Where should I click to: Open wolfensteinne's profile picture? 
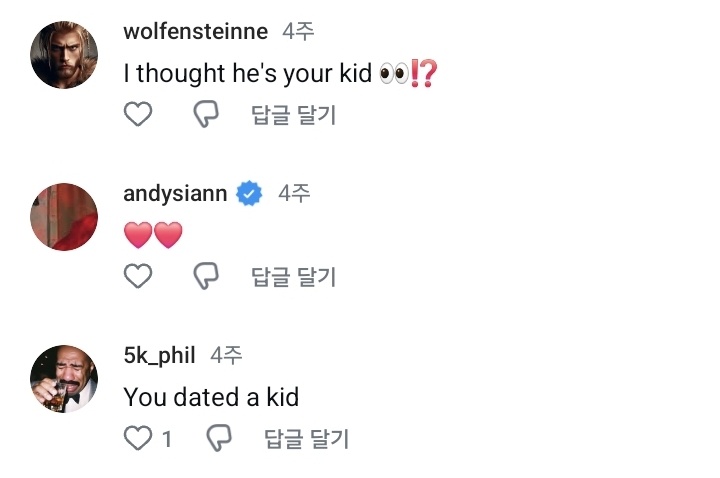click(x=64, y=55)
